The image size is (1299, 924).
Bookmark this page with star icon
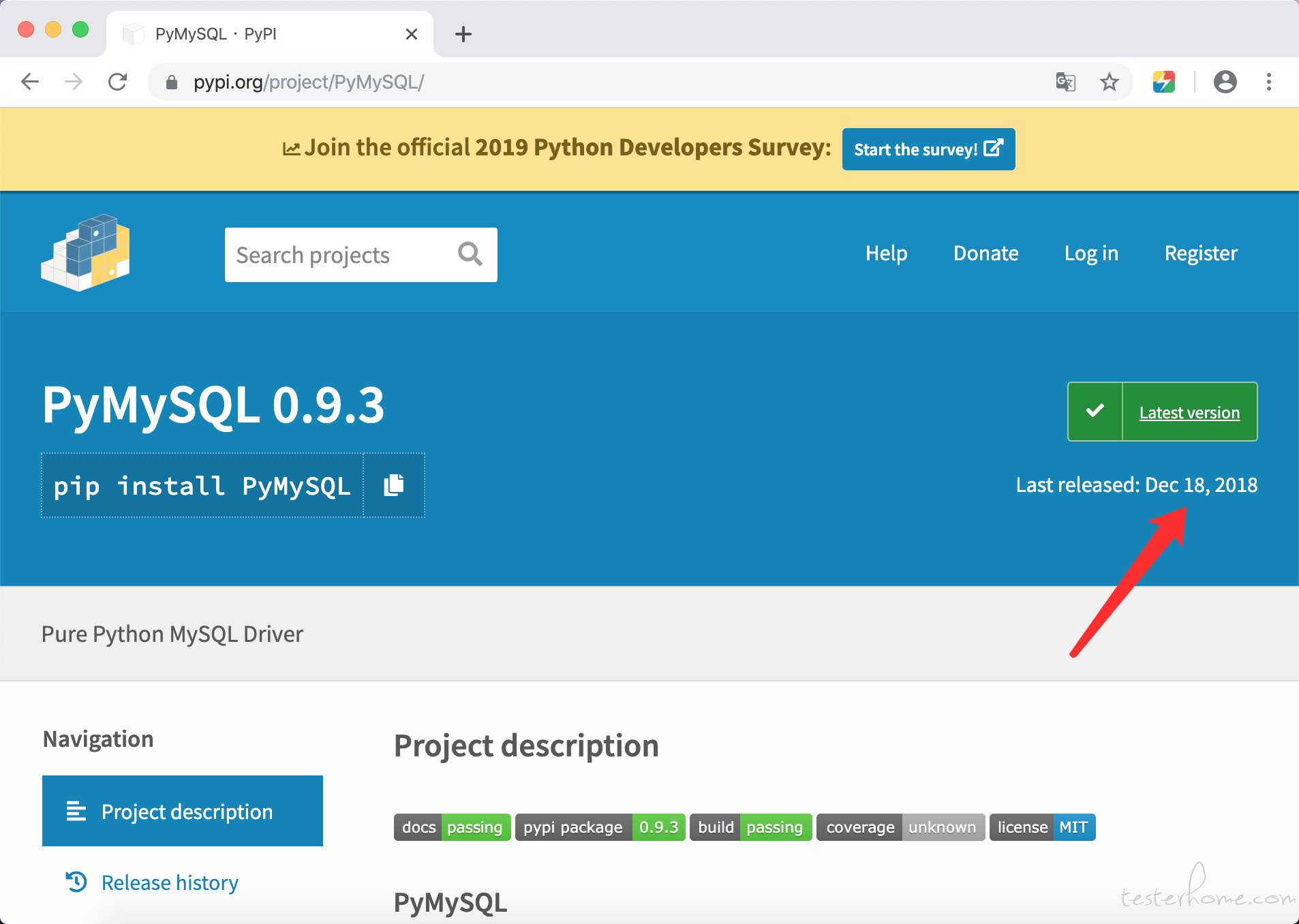pos(1110,82)
